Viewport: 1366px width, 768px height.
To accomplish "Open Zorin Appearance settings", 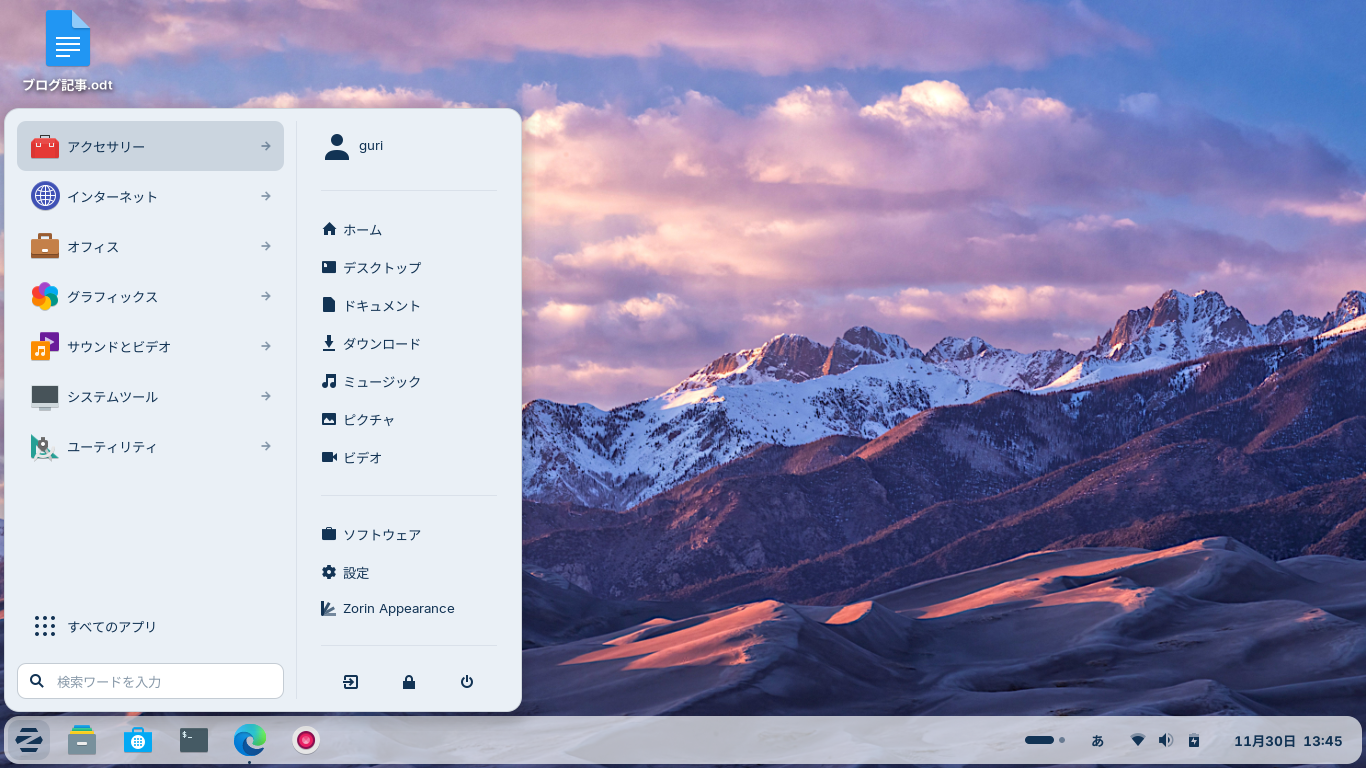I will pos(398,609).
